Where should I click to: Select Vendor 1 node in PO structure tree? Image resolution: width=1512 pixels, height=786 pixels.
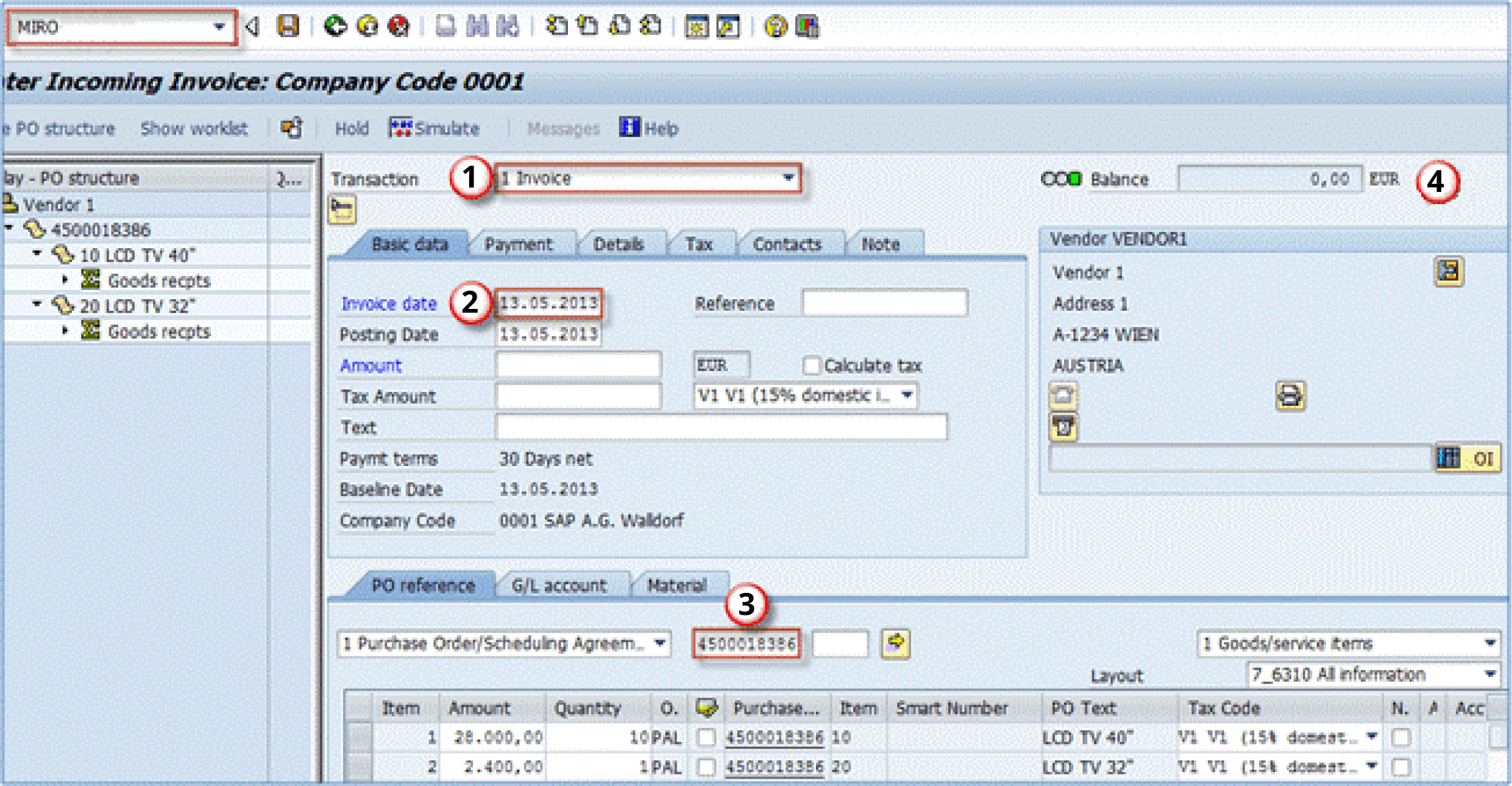click(x=59, y=204)
